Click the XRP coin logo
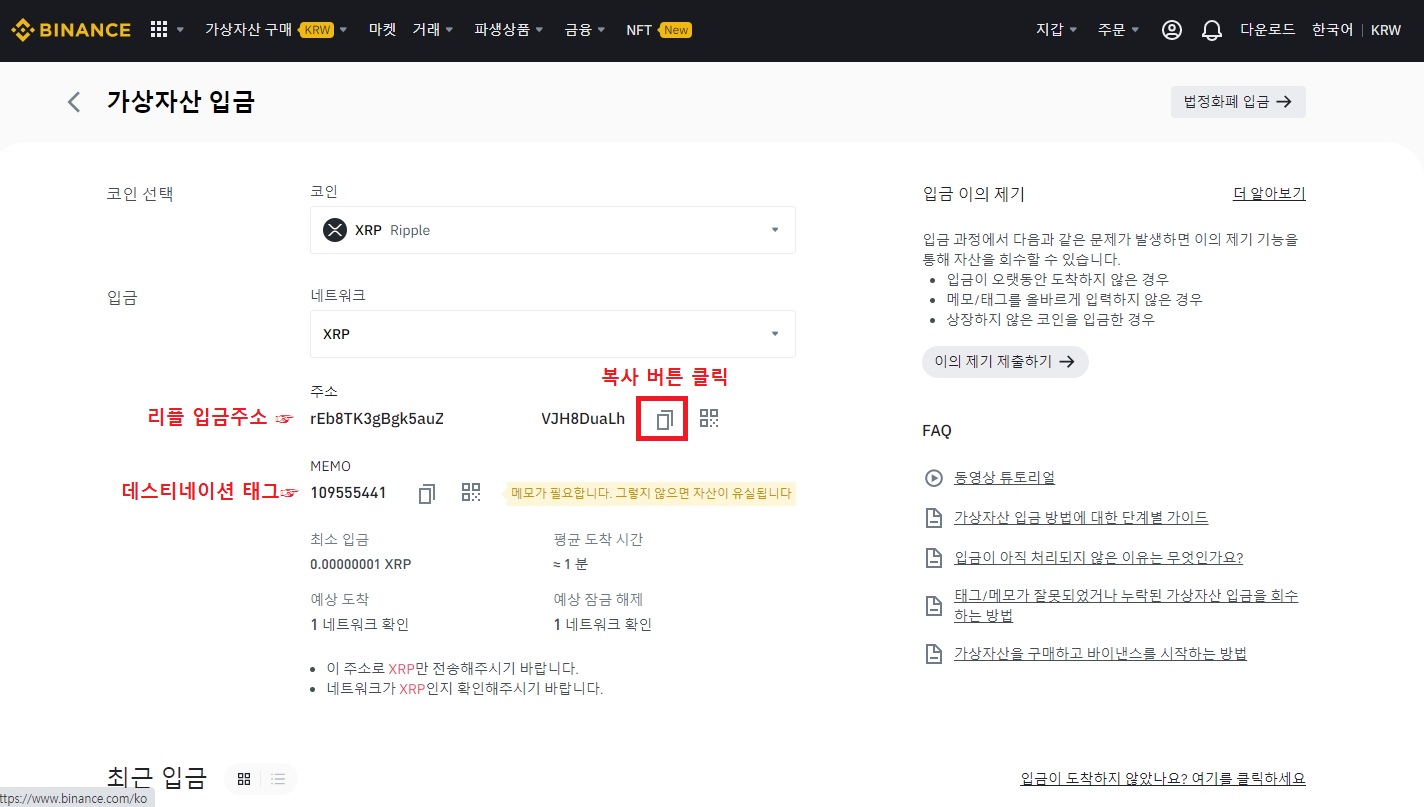Image resolution: width=1424 pixels, height=807 pixels. coord(334,230)
